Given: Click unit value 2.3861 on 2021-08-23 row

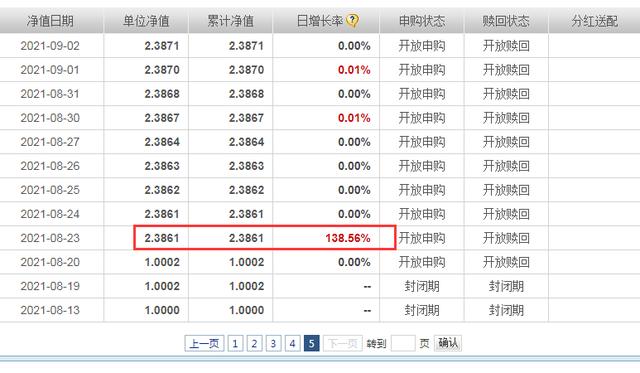Looking at the screenshot, I should pyautogui.click(x=162, y=238).
